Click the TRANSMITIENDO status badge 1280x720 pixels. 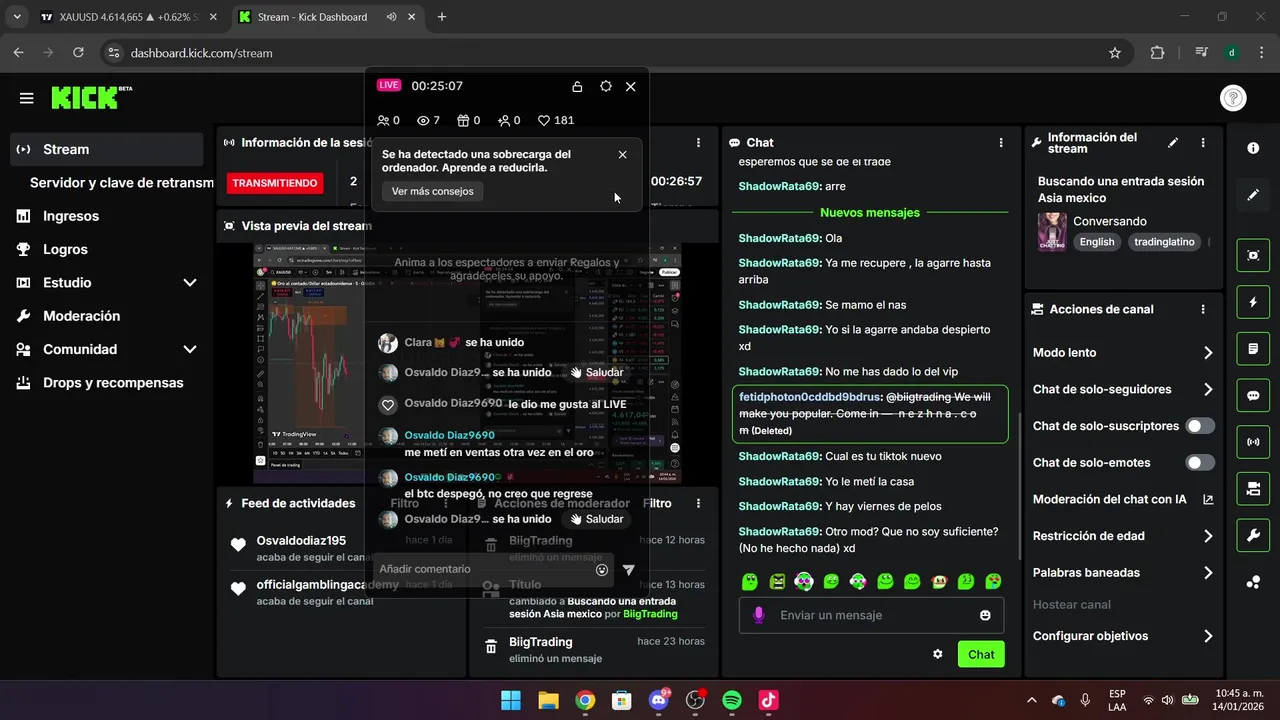(275, 183)
